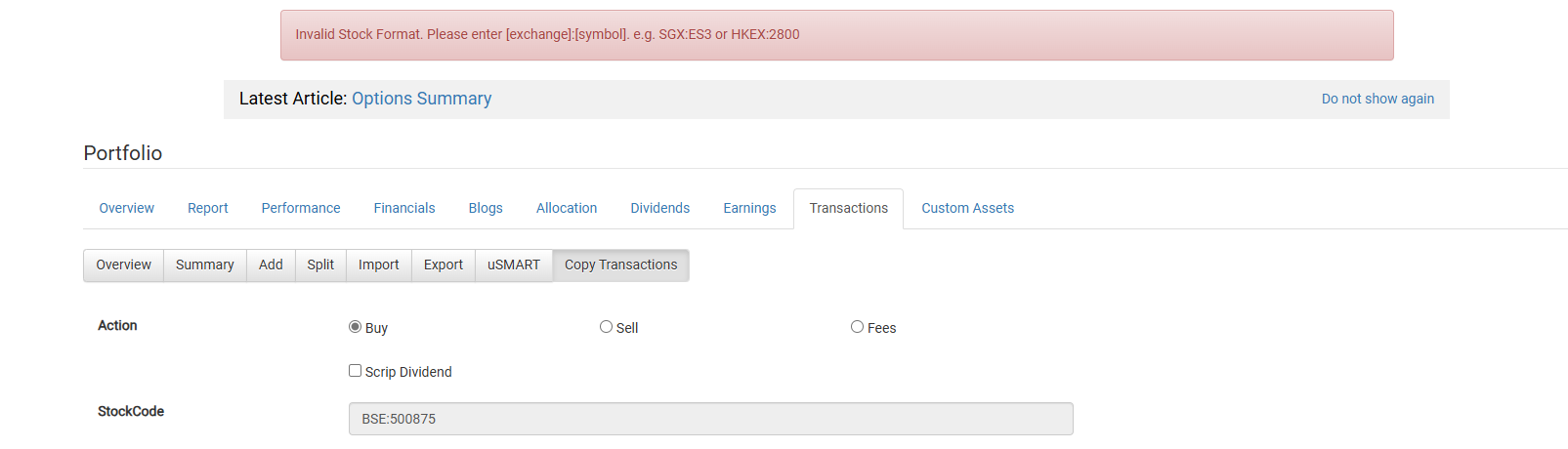Open the Report tab
1568x449 pixels.
207,208
